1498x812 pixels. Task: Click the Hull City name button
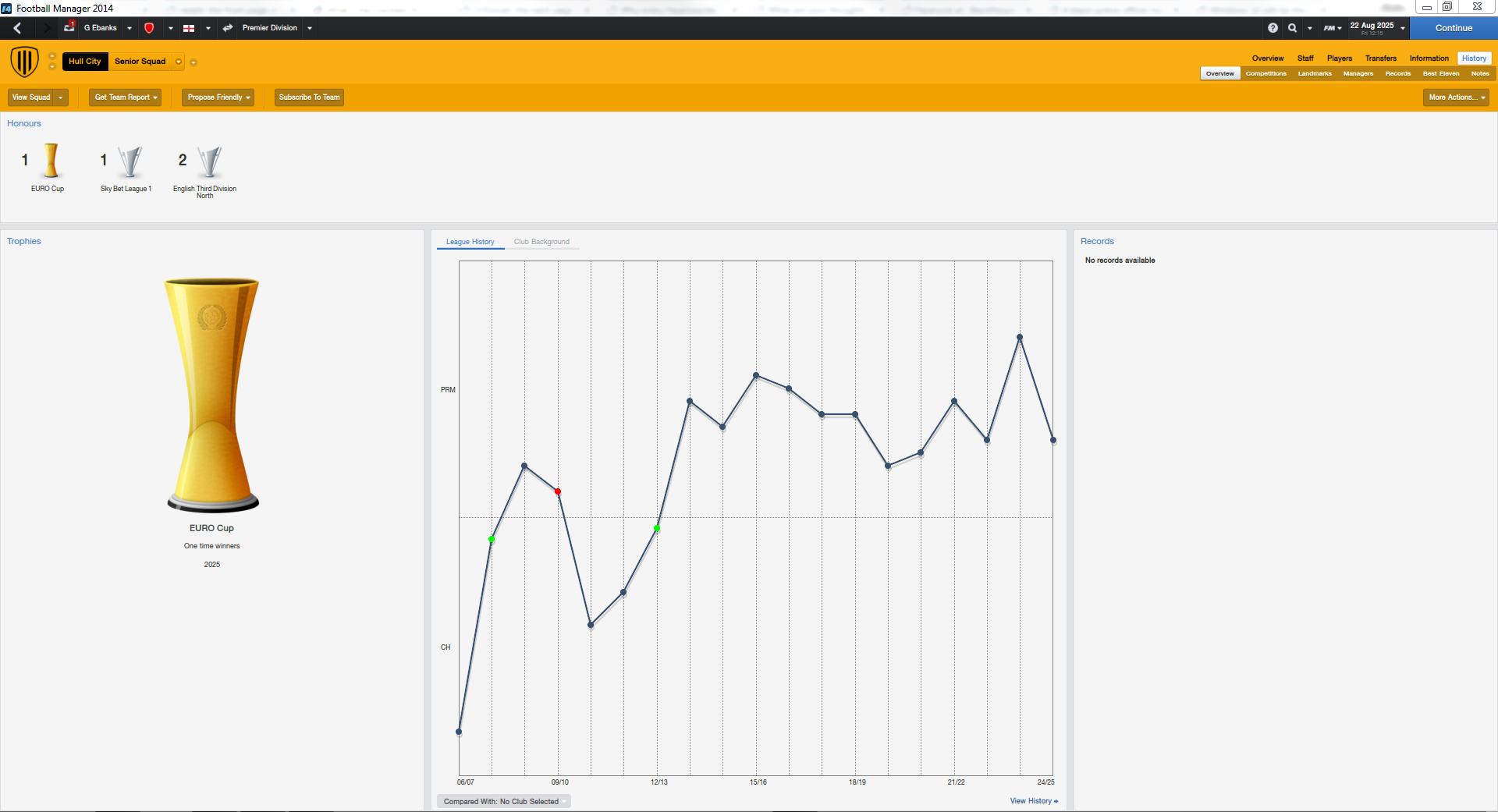(x=85, y=62)
